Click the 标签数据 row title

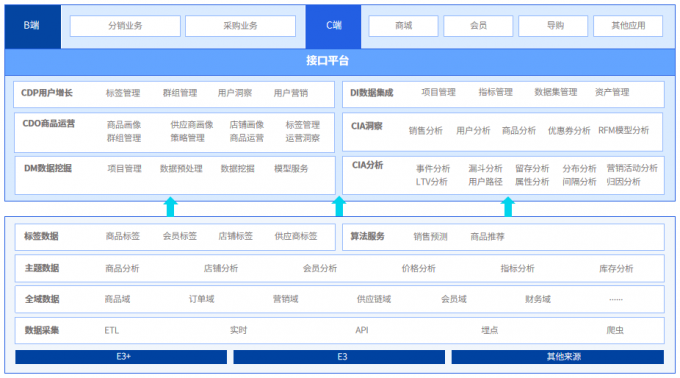click(41, 236)
